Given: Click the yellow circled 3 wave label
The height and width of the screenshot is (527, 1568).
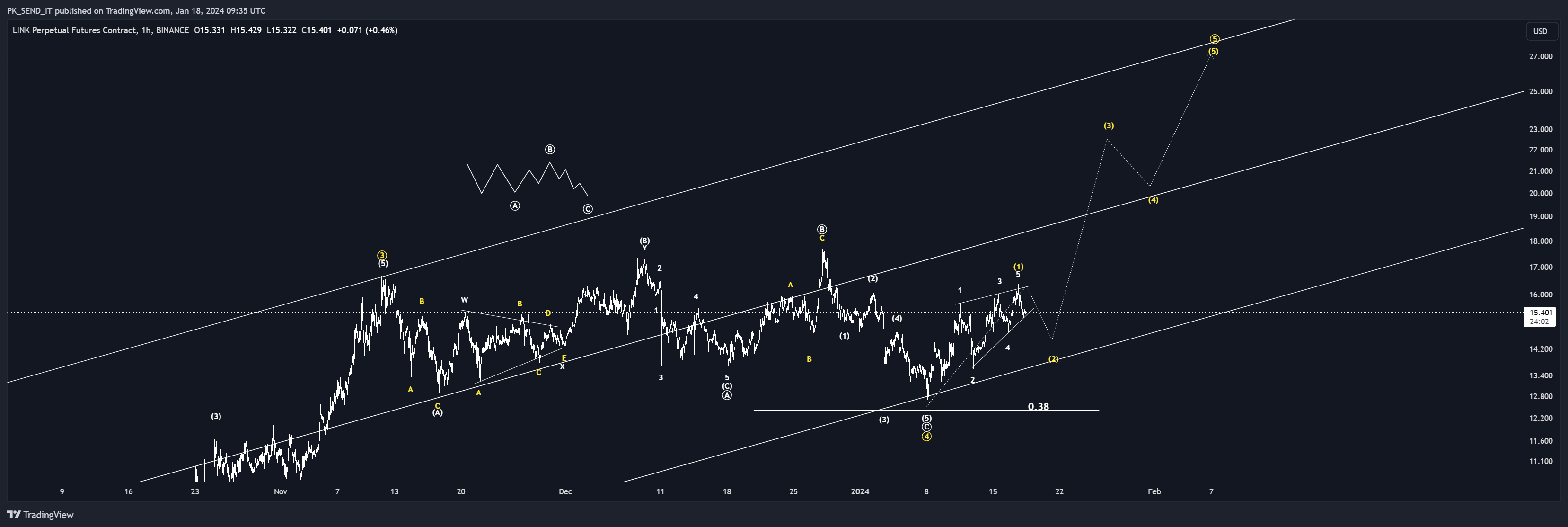Looking at the screenshot, I should pyautogui.click(x=382, y=255).
